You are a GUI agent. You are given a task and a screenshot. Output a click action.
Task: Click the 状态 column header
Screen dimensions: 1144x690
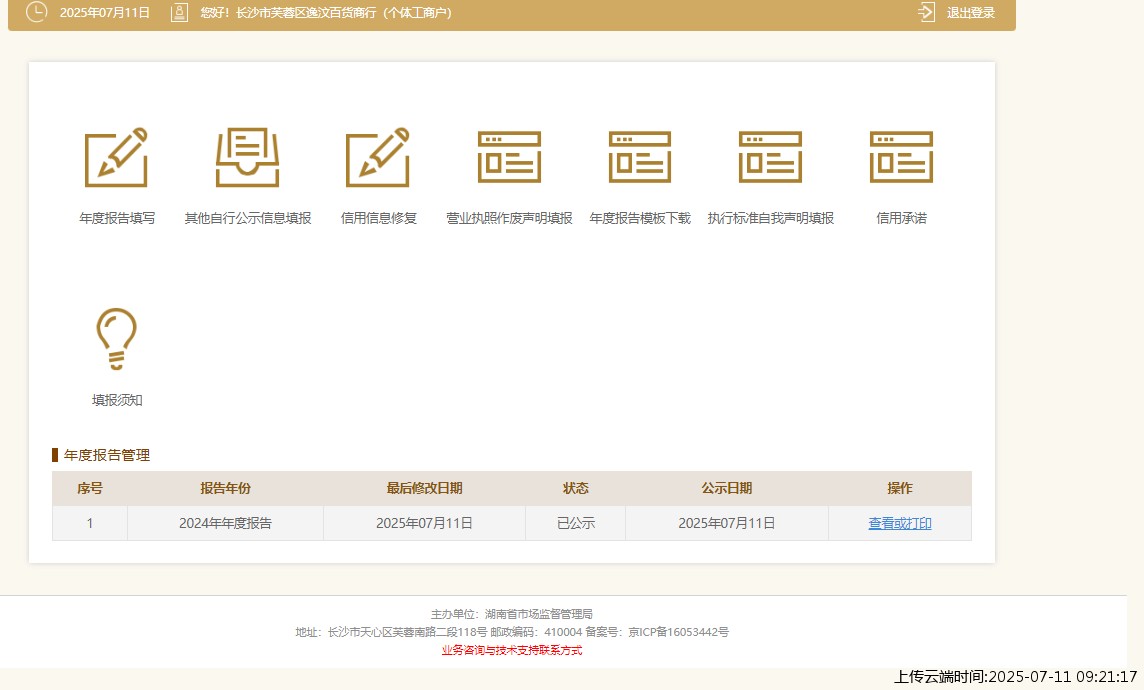pyautogui.click(x=576, y=488)
